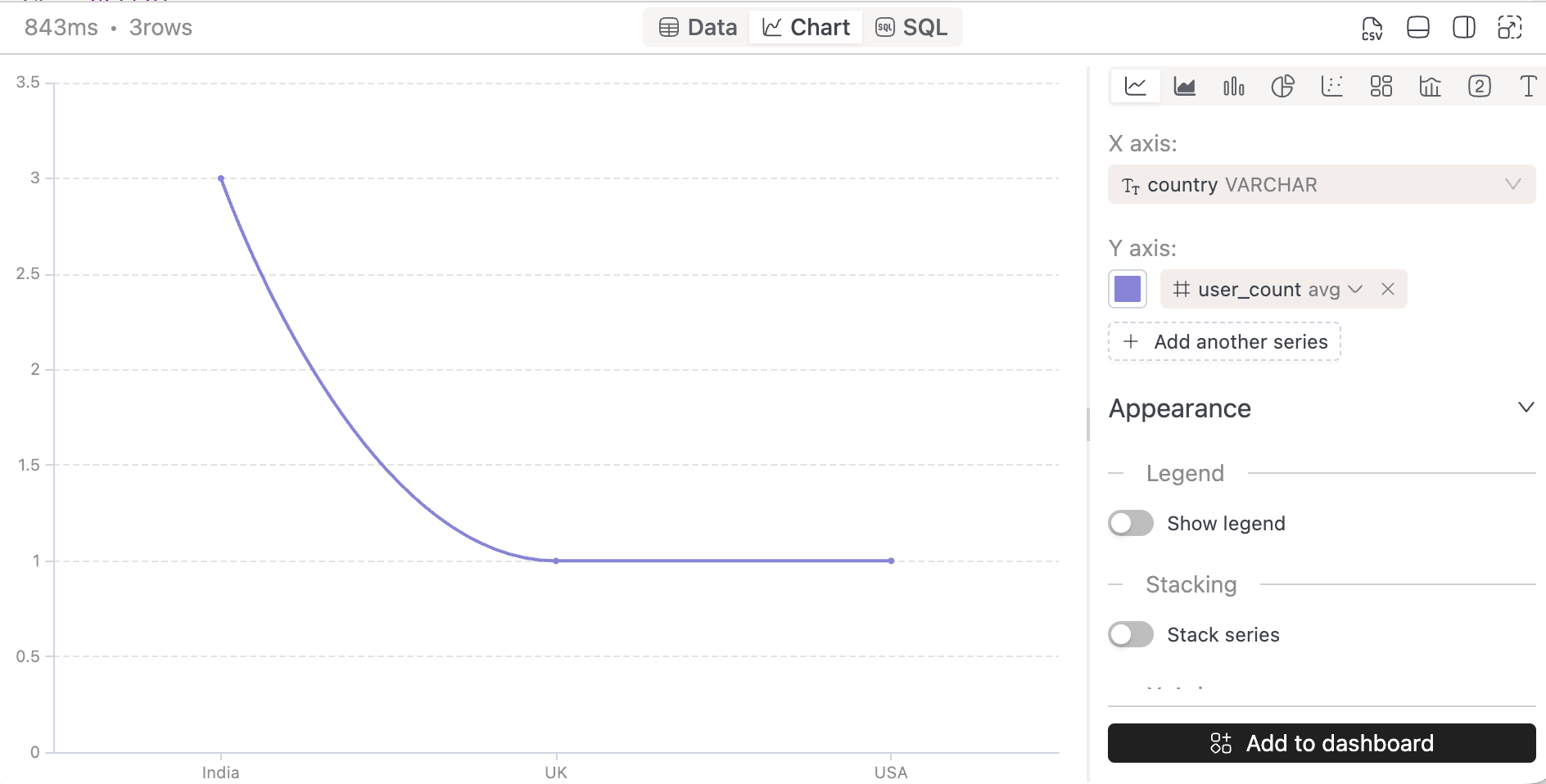Open the X axis country dropdown
The image size is (1546, 784).
tap(1321, 185)
